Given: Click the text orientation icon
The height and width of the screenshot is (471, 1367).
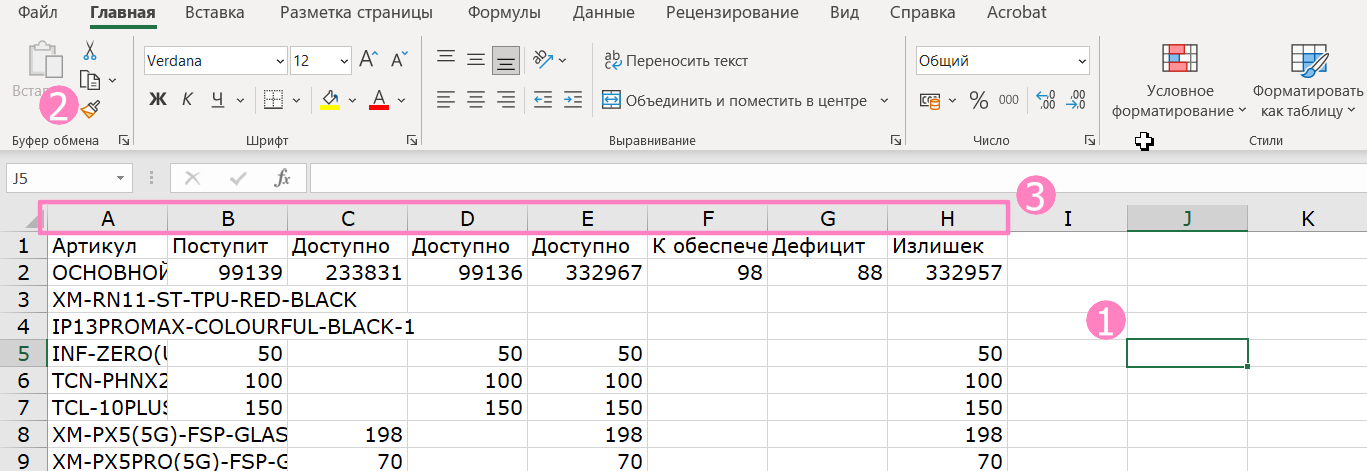Looking at the screenshot, I should click(543, 60).
